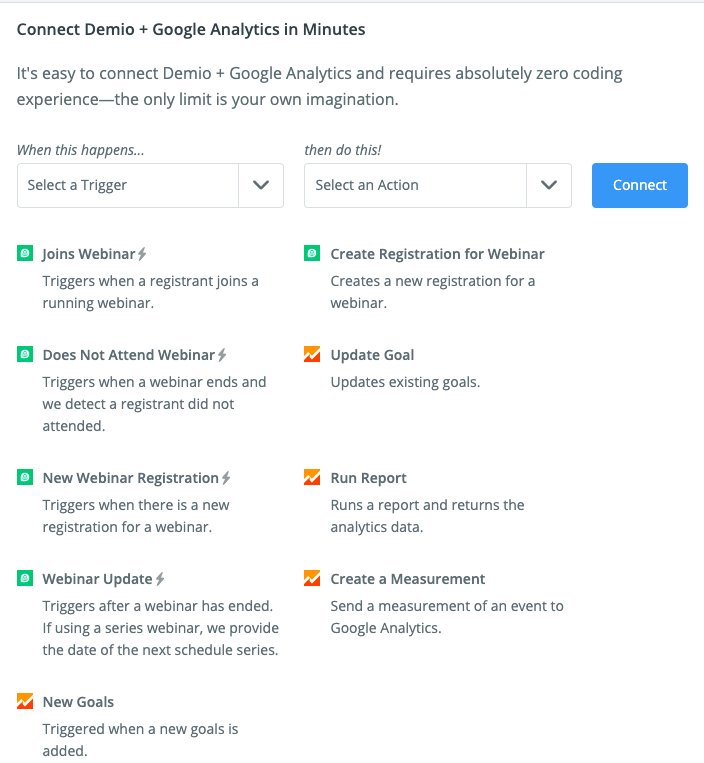The width and height of the screenshot is (704, 763).
Task: Expand the Select an Action chevron
Action: [549, 185]
